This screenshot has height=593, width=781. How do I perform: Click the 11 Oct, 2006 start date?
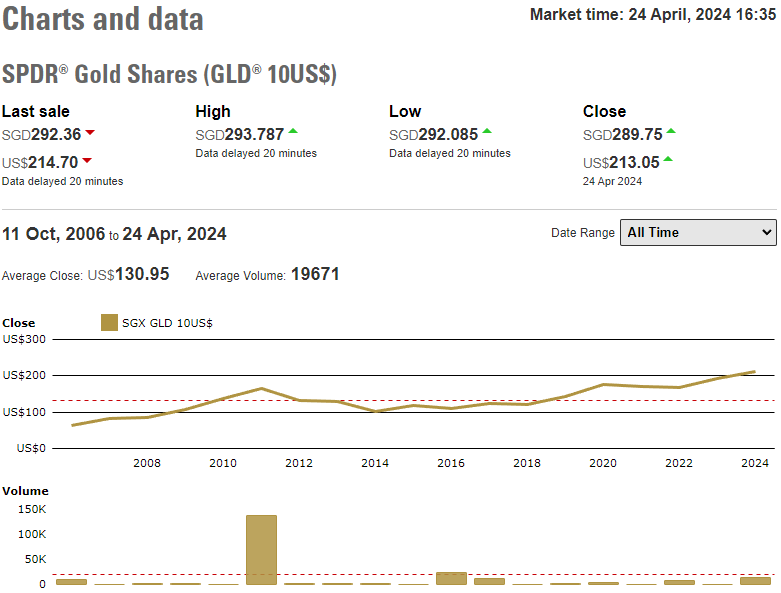click(x=54, y=234)
